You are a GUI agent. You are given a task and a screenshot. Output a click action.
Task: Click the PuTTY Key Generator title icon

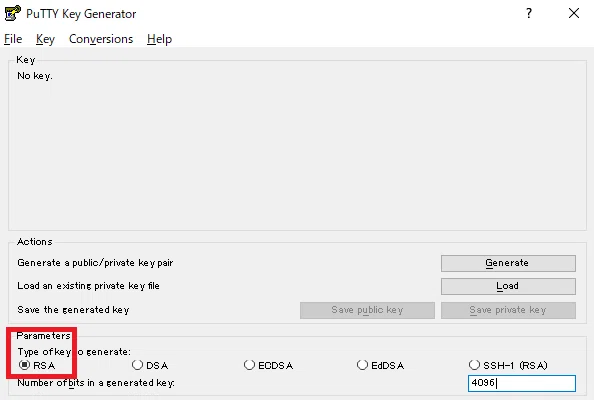[12, 13]
